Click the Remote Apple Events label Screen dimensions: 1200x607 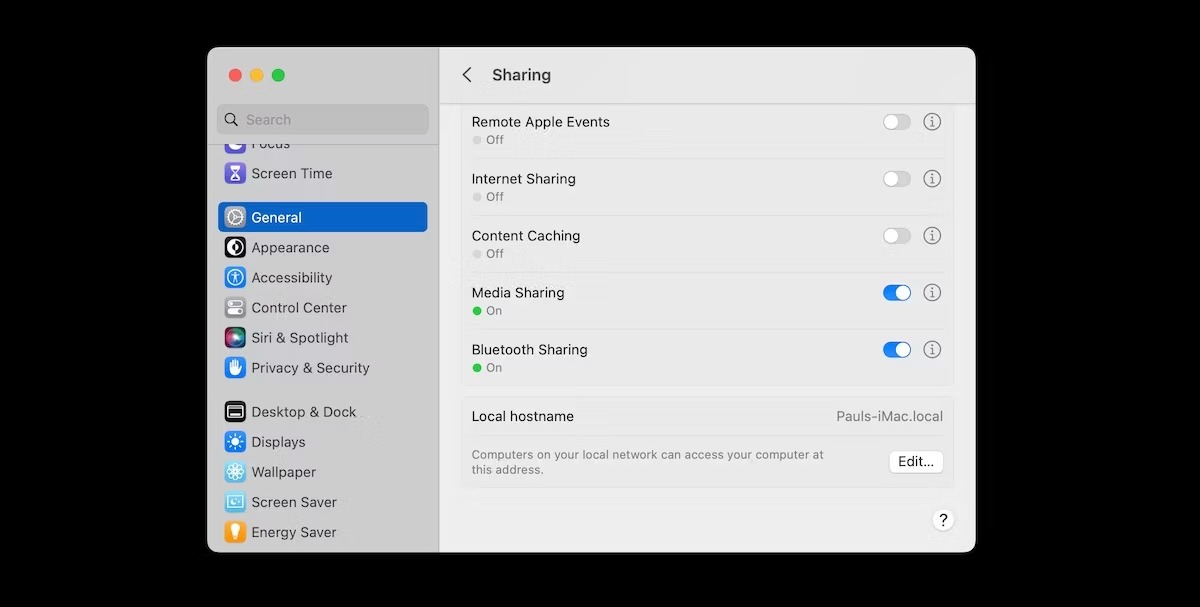tap(541, 122)
